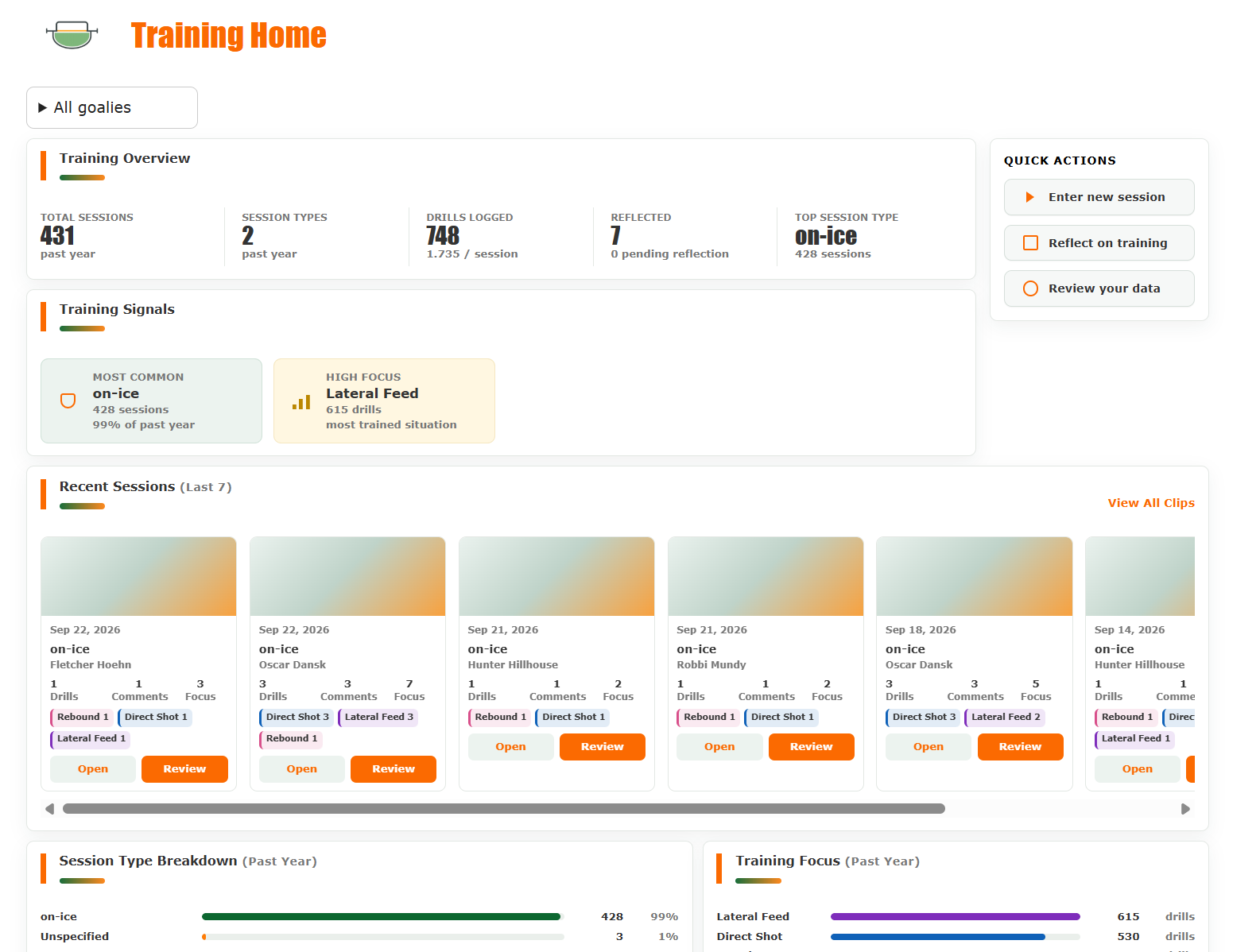Click the Training Home page title
1260x952 pixels.
(x=229, y=35)
